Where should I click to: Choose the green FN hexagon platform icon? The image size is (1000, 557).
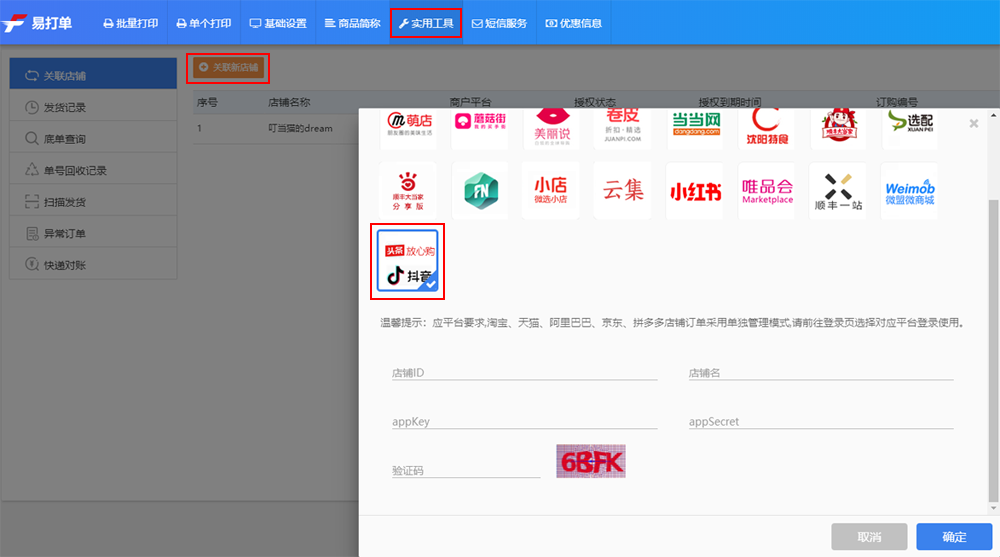(x=480, y=191)
